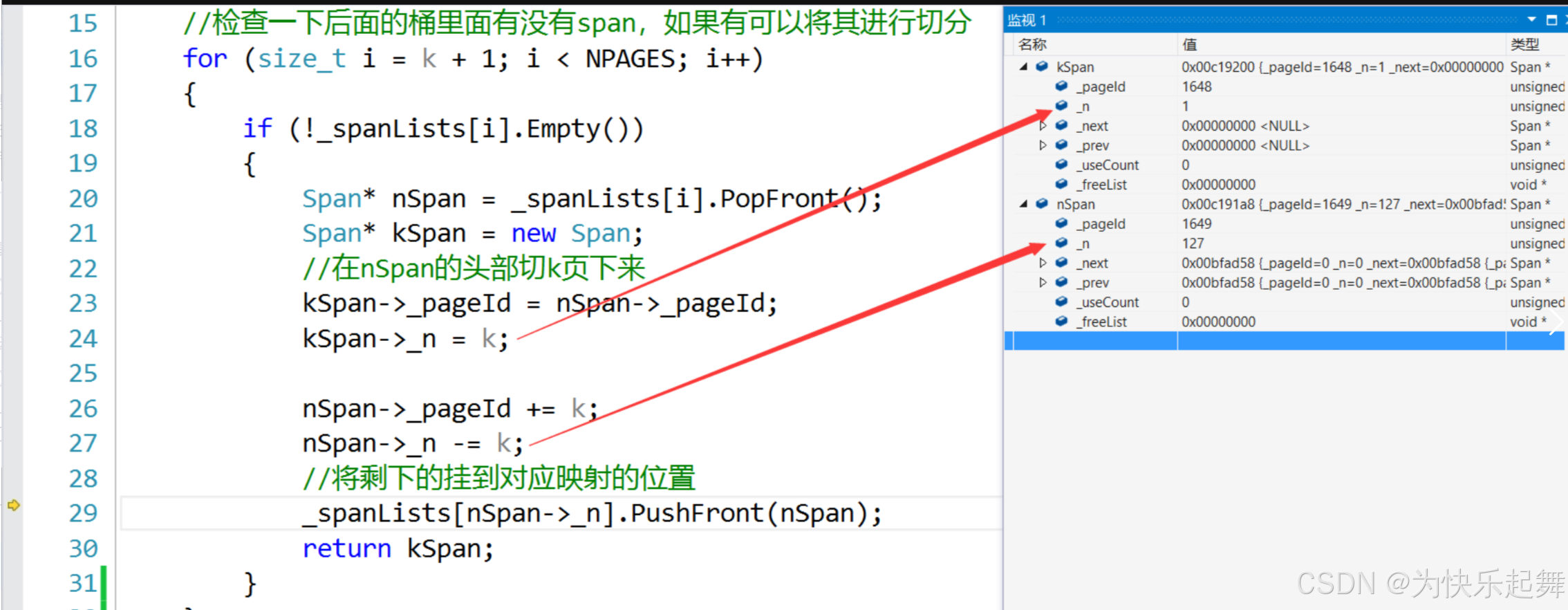Viewport: 1568px width, 610px height.
Task: Click kSpan's _next field icon
Action: pyautogui.click(x=1061, y=125)
